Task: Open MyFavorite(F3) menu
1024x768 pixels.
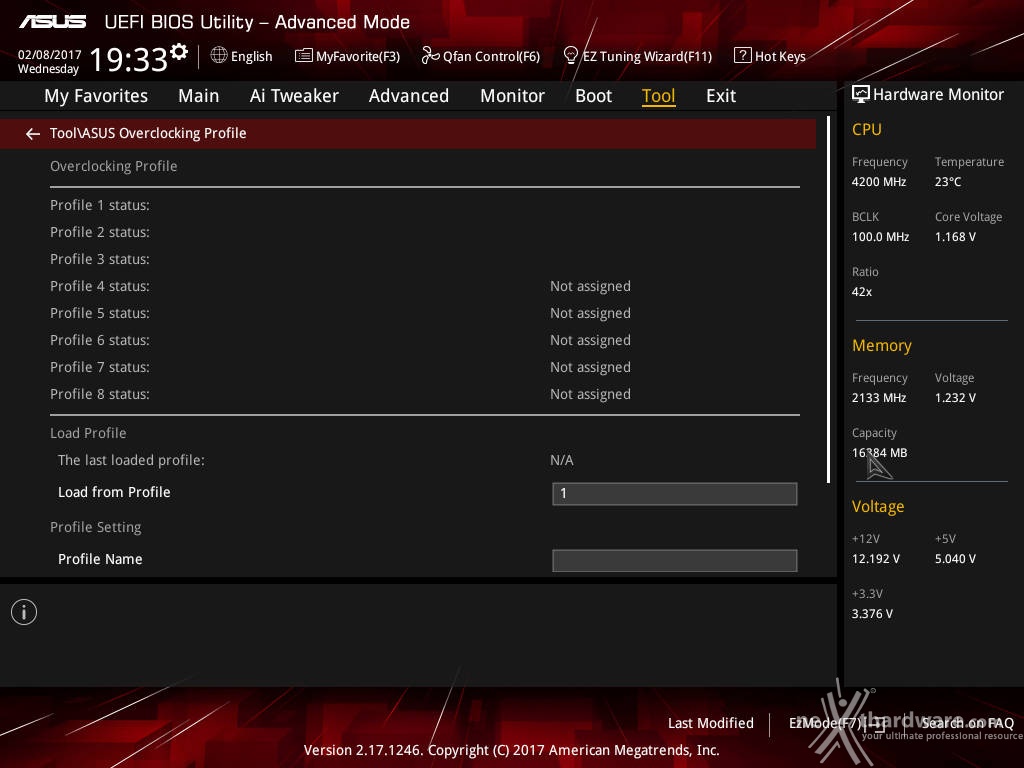Action: (358, 56)
